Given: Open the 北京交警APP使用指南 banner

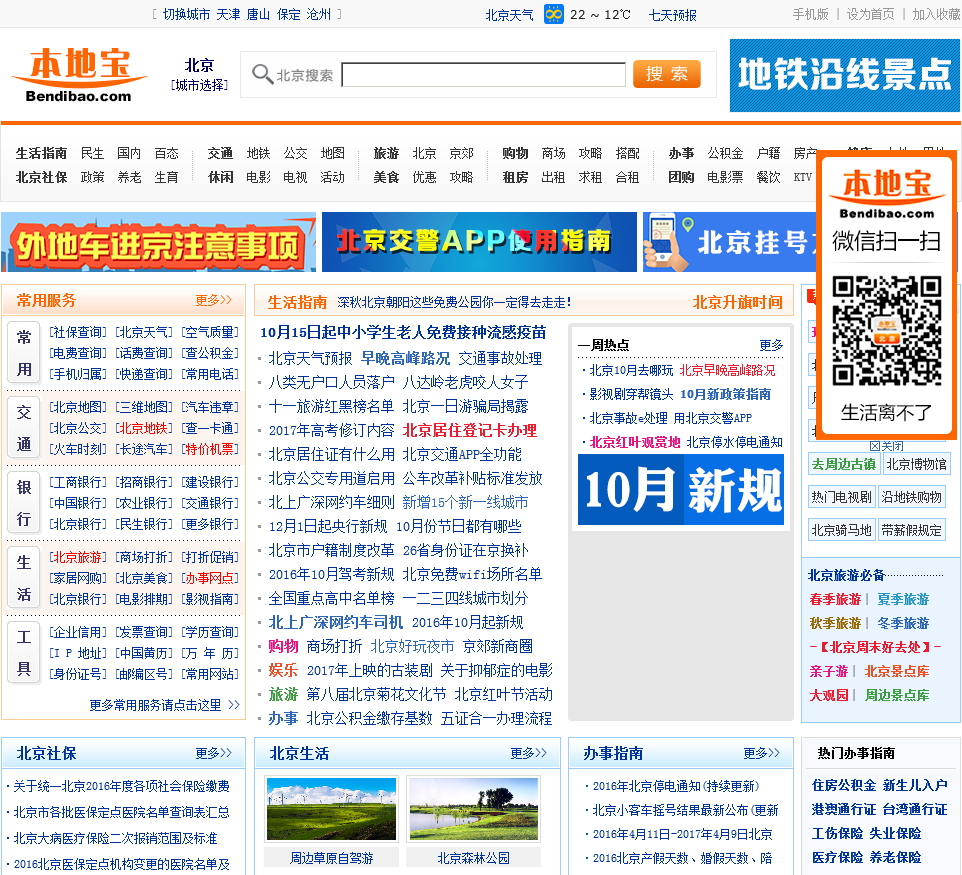Looking at the screenshot, I should [479, 242].
